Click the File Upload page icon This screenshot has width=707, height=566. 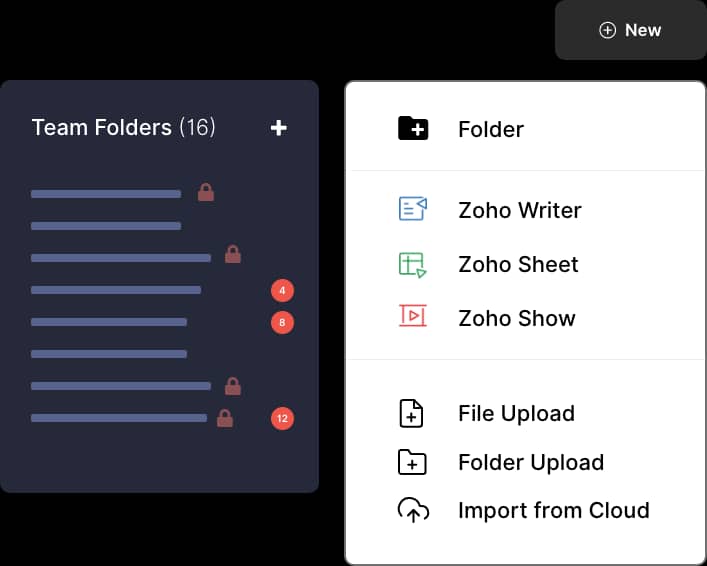411,413
